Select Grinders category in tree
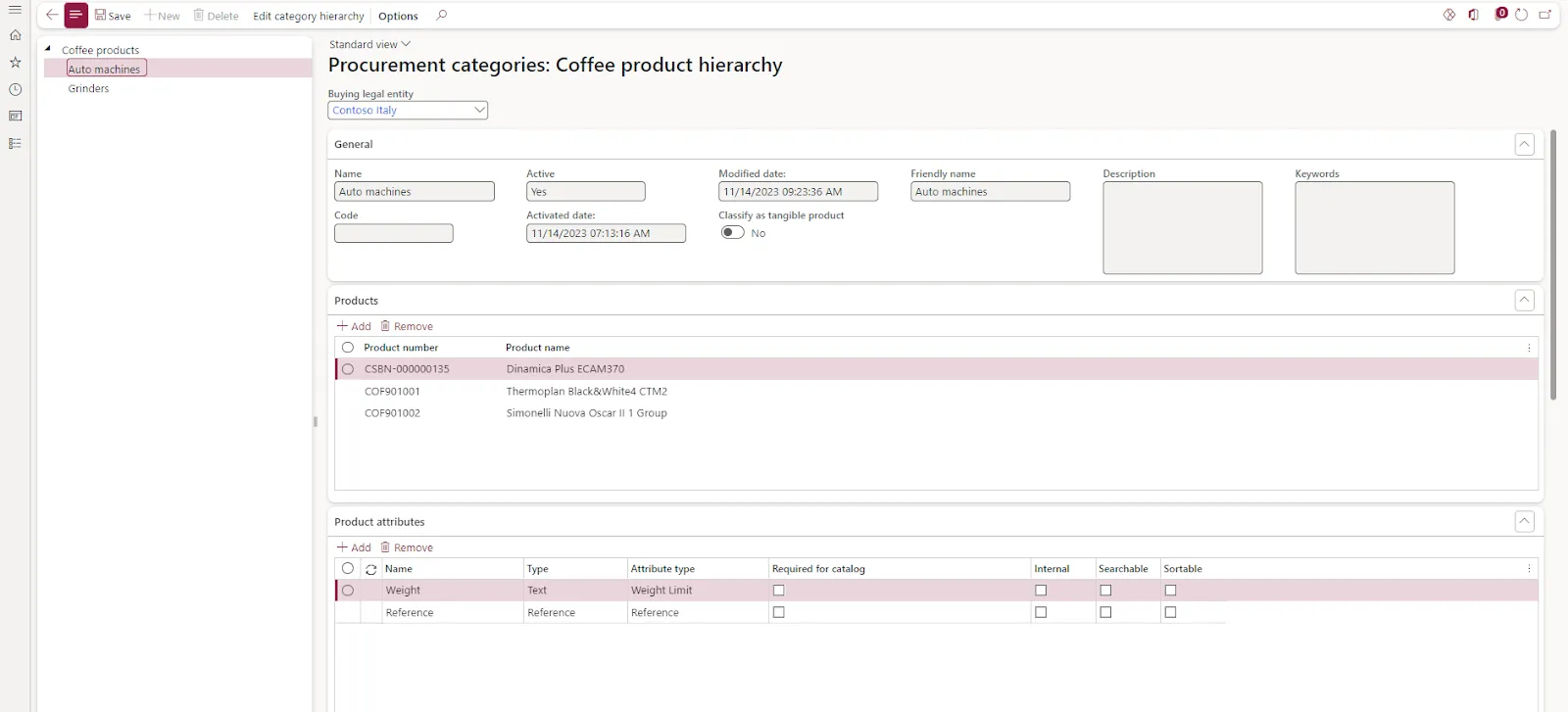This screenshot has width=1568, height=712. pyautogui.click(x=88, y=88)
